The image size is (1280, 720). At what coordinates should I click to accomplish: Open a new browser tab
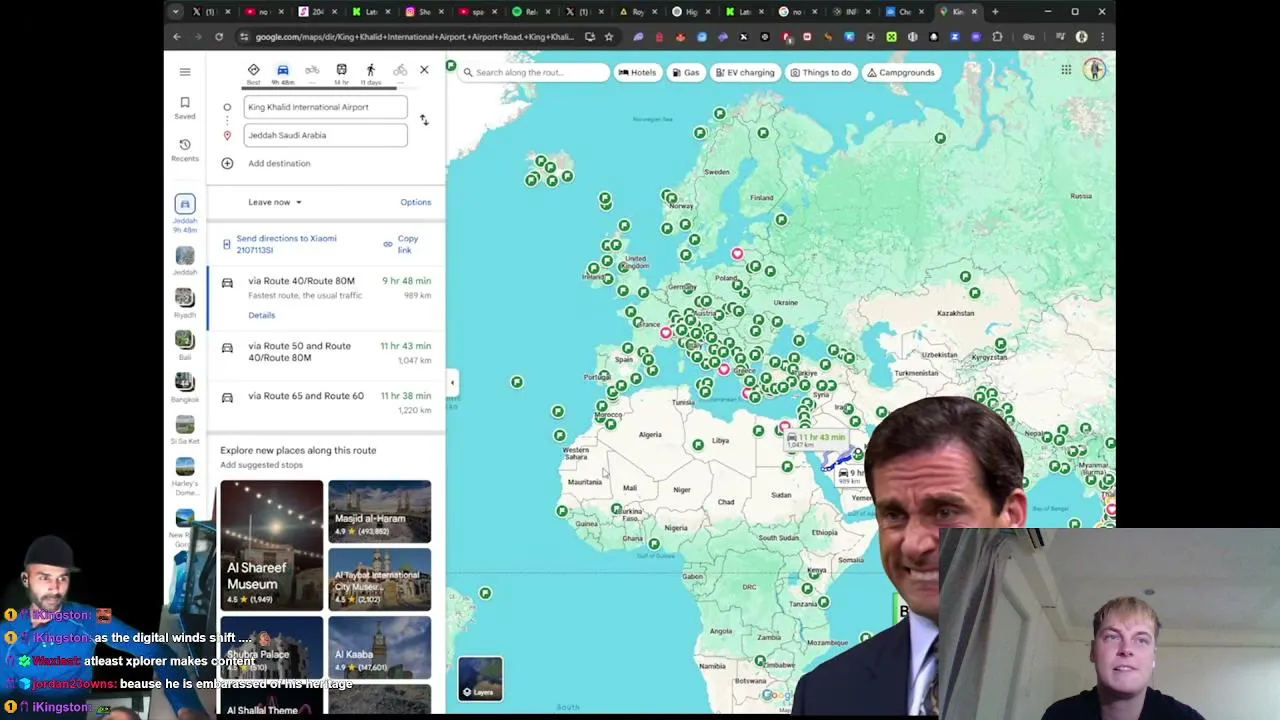(995, 12)
